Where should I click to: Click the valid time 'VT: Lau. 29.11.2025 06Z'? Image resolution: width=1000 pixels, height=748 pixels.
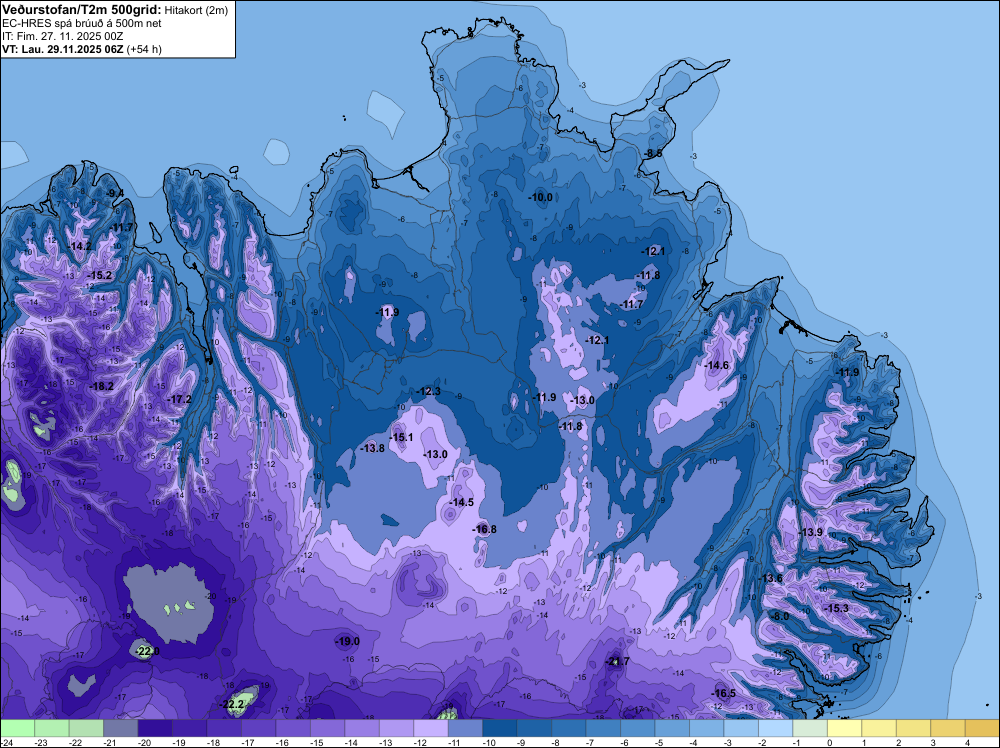[x=62, y=49]
